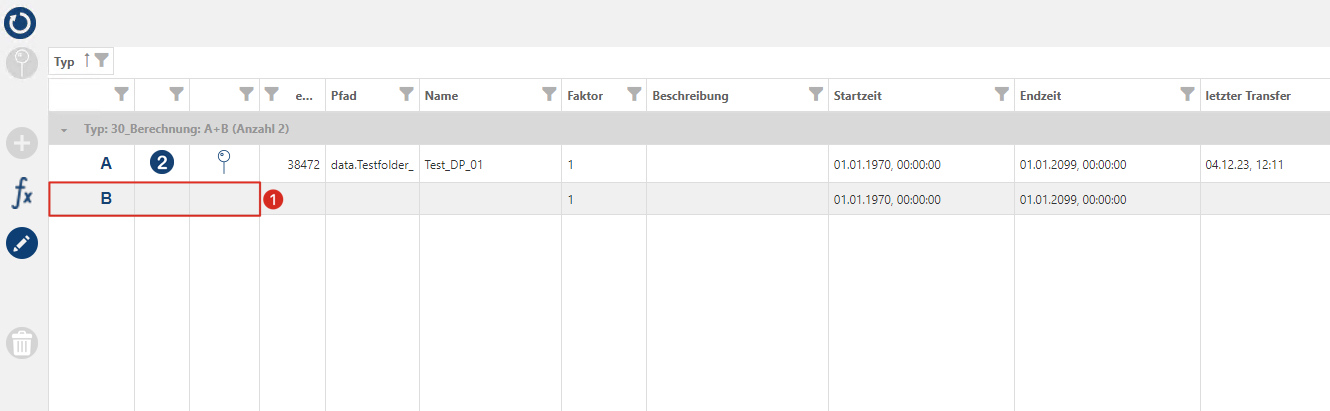Open filter for the Pfad column
Viewport: 1330px width, 411px height.
pyautogui.click(x=406, y=95)
